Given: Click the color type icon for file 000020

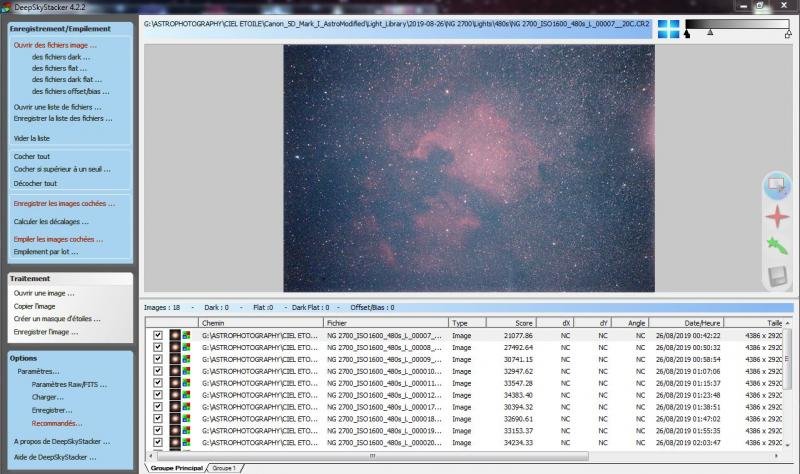Looking at the screenshot, I should 186,442.
